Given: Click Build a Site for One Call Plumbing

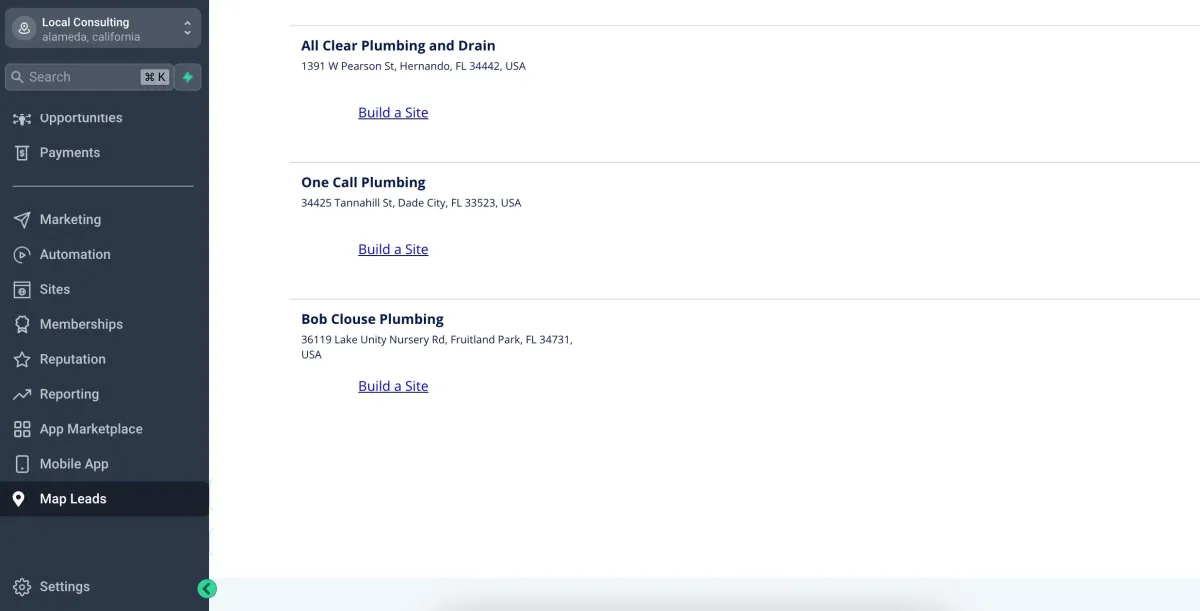Looking at the screenshot, I should pos(393,250).
